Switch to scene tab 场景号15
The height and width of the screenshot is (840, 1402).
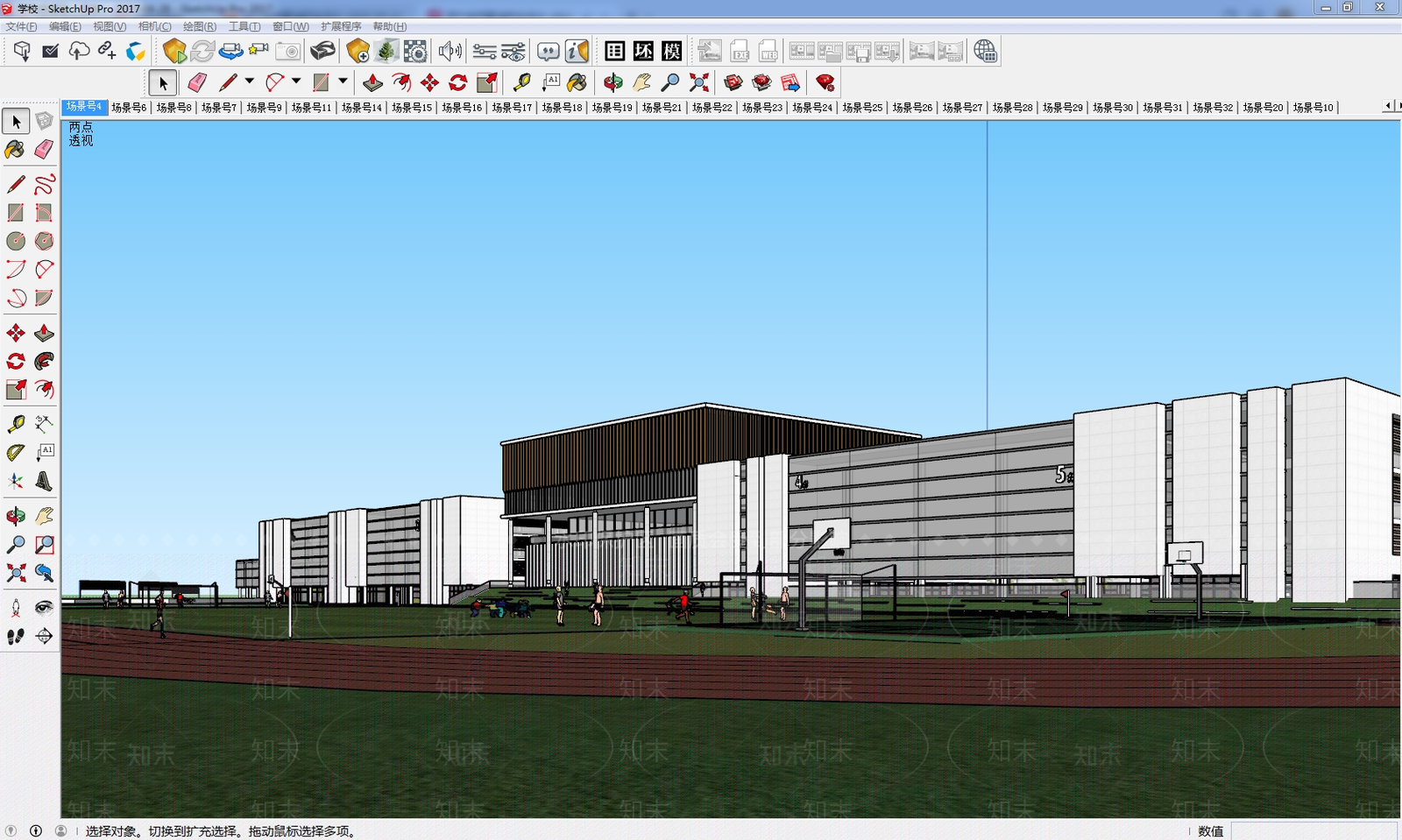412,108
